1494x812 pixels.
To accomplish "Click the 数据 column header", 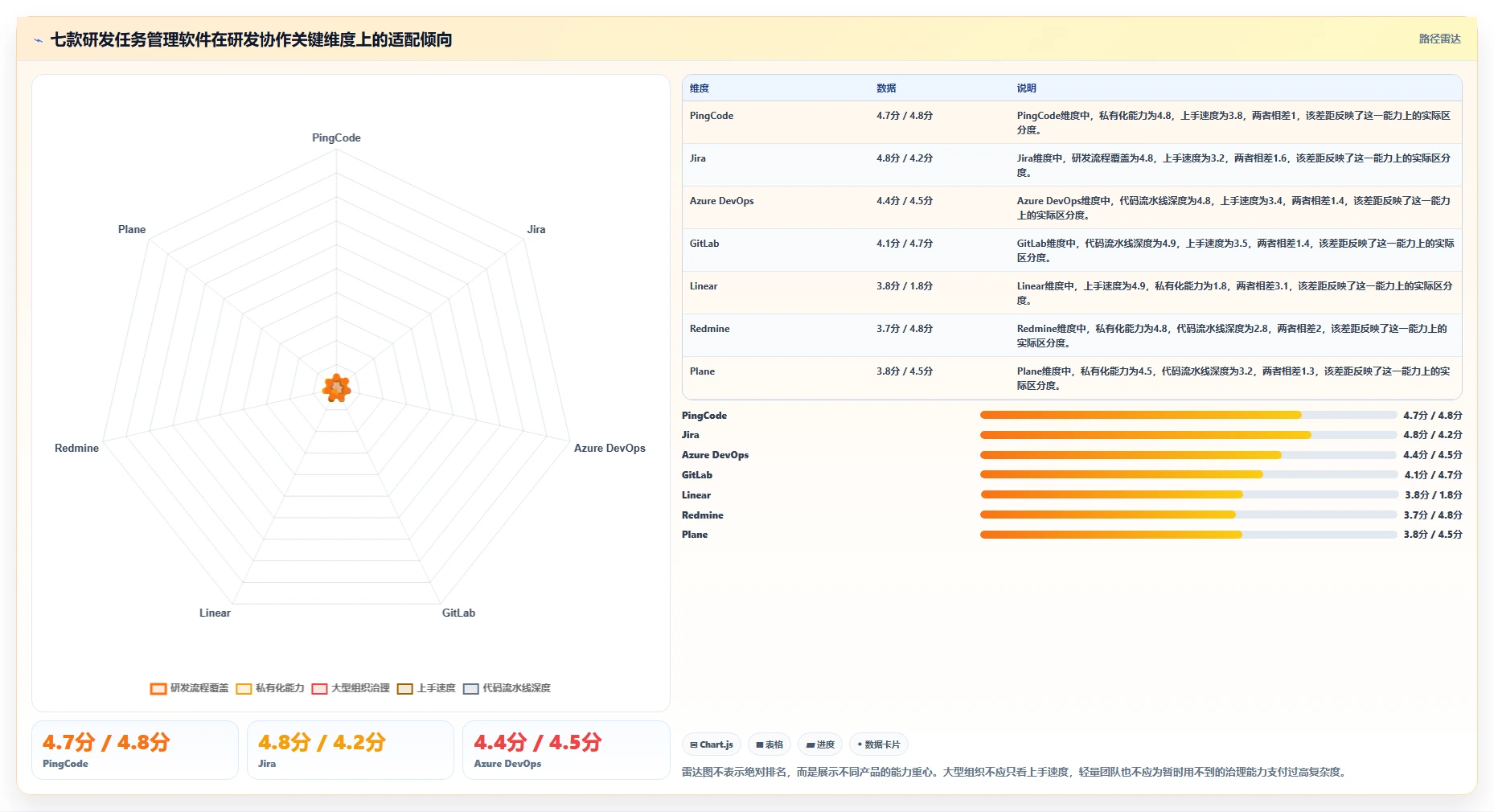I will tap(886, 88).
